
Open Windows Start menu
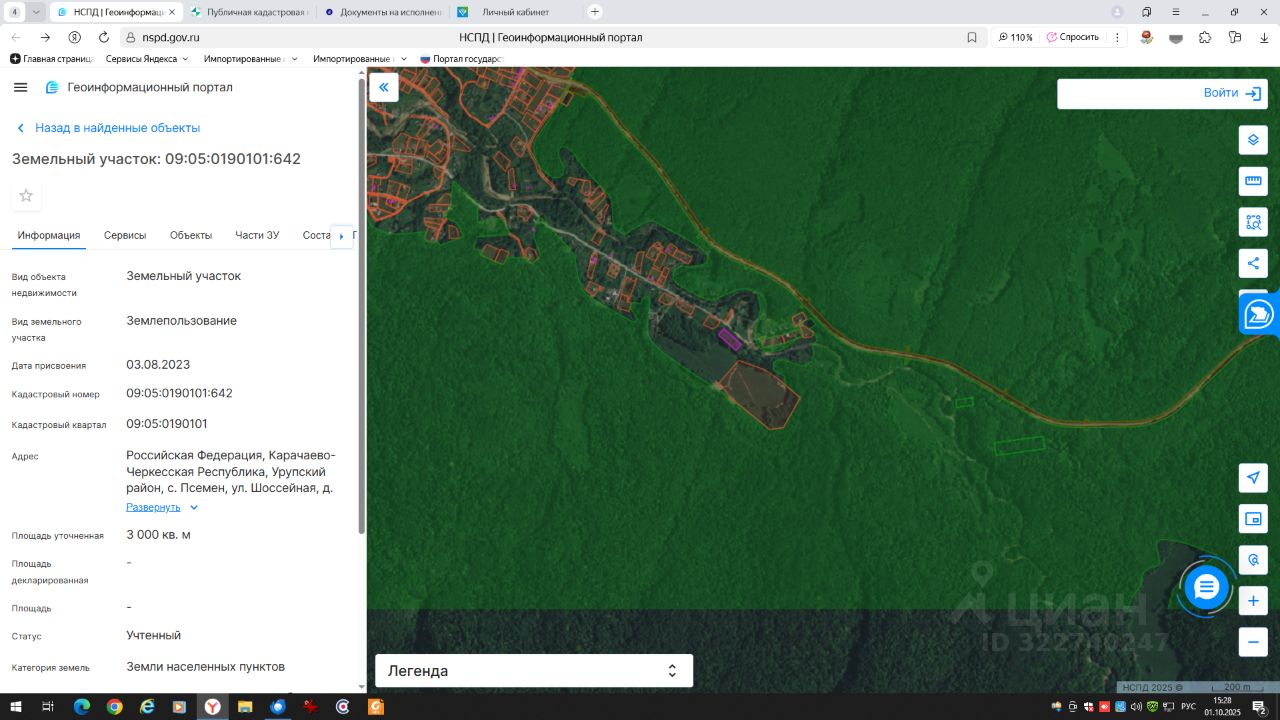click(x=15, y=707)
